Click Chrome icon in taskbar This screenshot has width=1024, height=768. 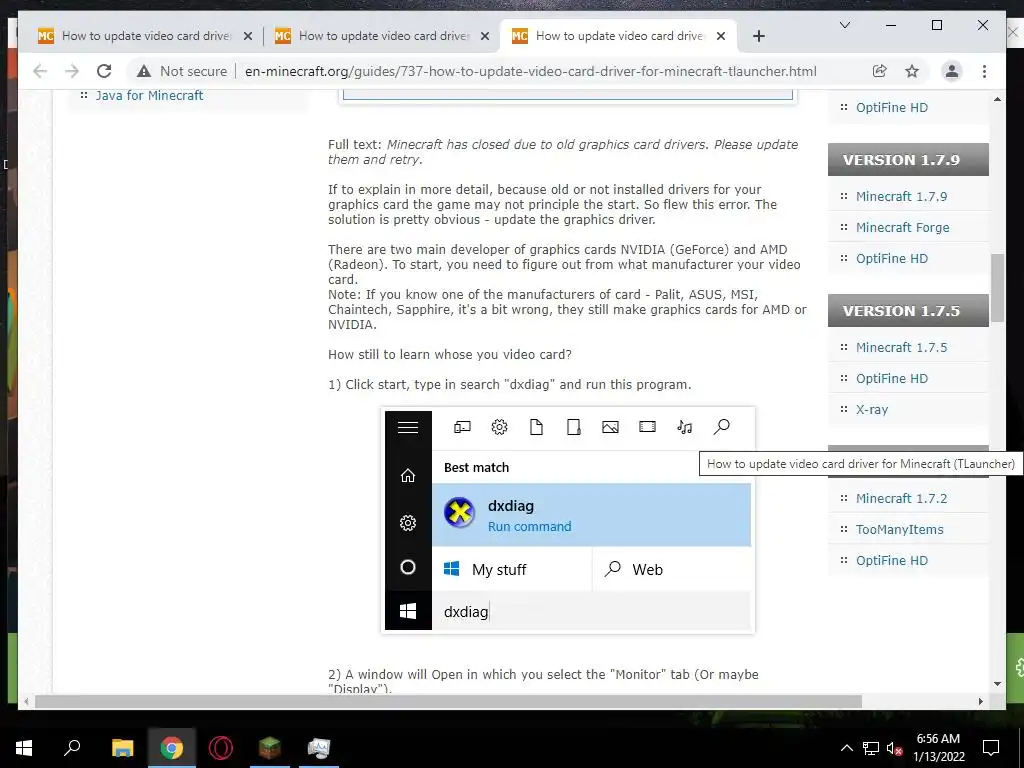pyautogui.click(x=172, y=748)
